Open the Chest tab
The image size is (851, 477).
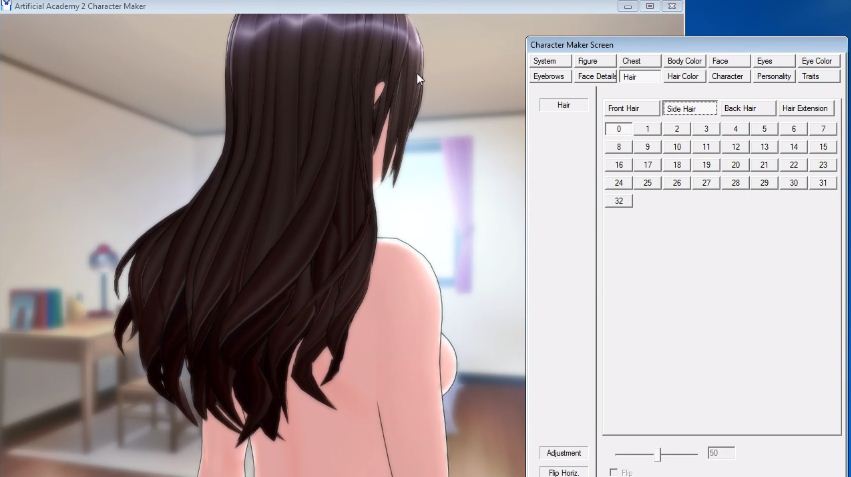coord(640,61)
